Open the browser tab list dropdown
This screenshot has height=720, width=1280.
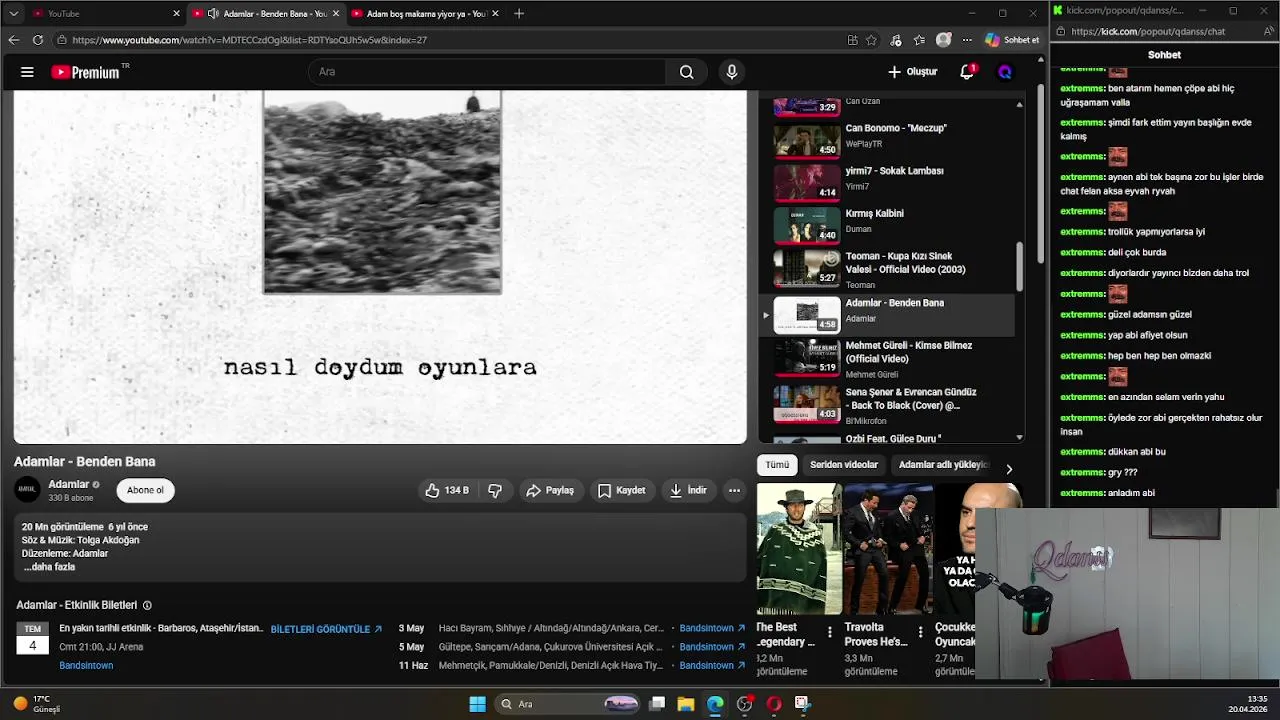coord(14,14)
